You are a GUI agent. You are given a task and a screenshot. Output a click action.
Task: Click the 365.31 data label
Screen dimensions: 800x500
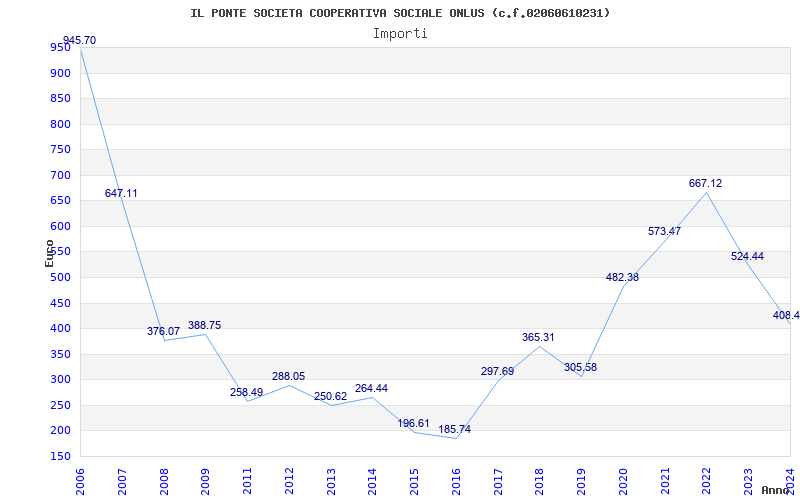(x=538, y=337)
